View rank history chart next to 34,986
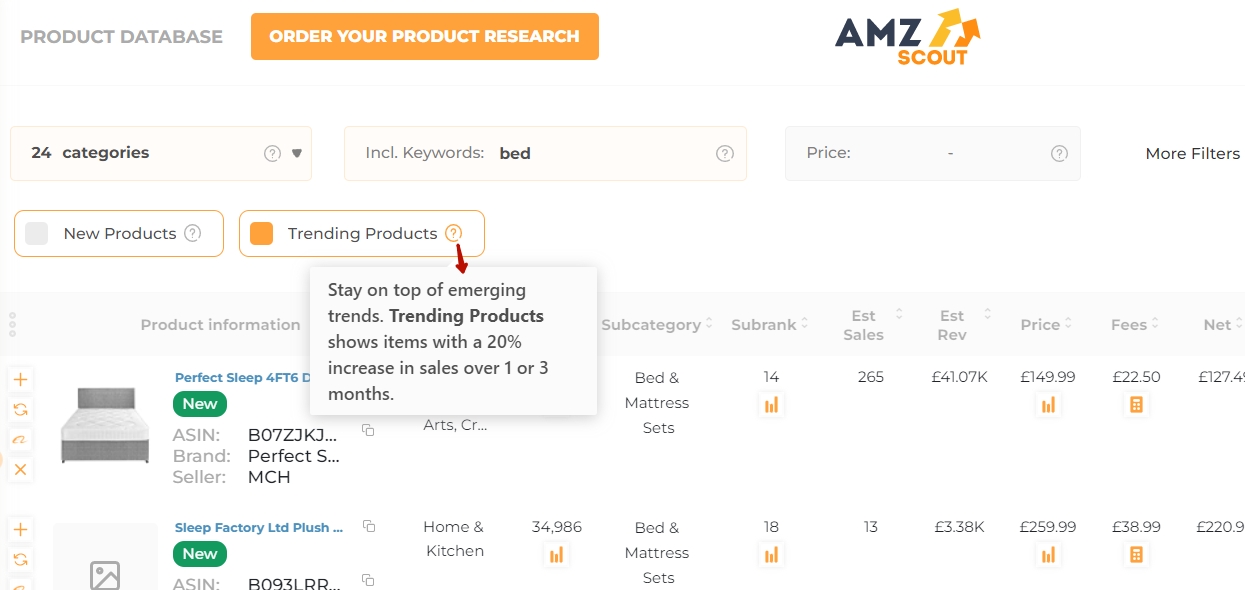Screen dimensions: 1245x590 (556, 554)
